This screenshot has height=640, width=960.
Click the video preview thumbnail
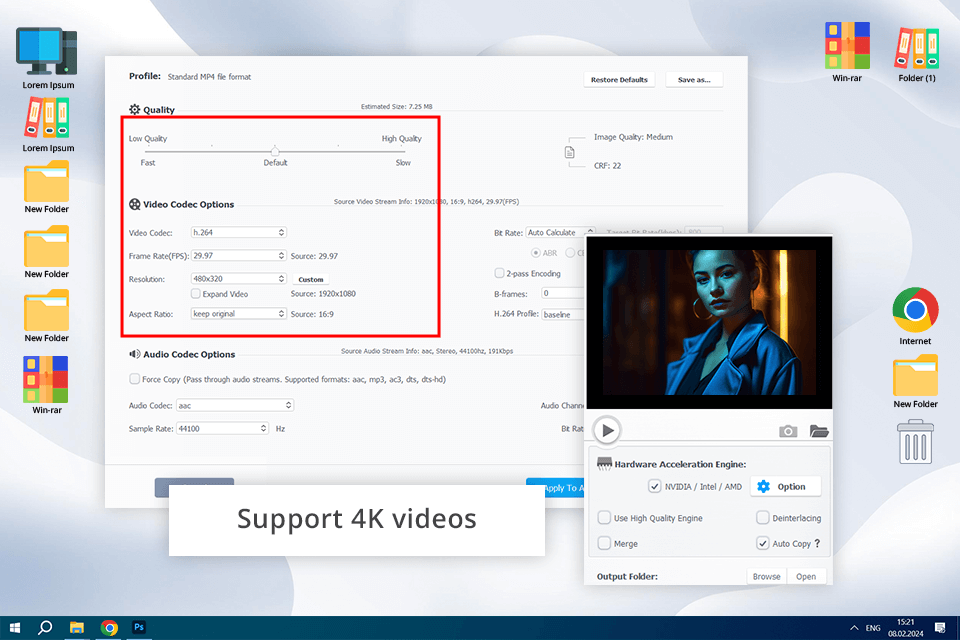[x=709, y=322]
